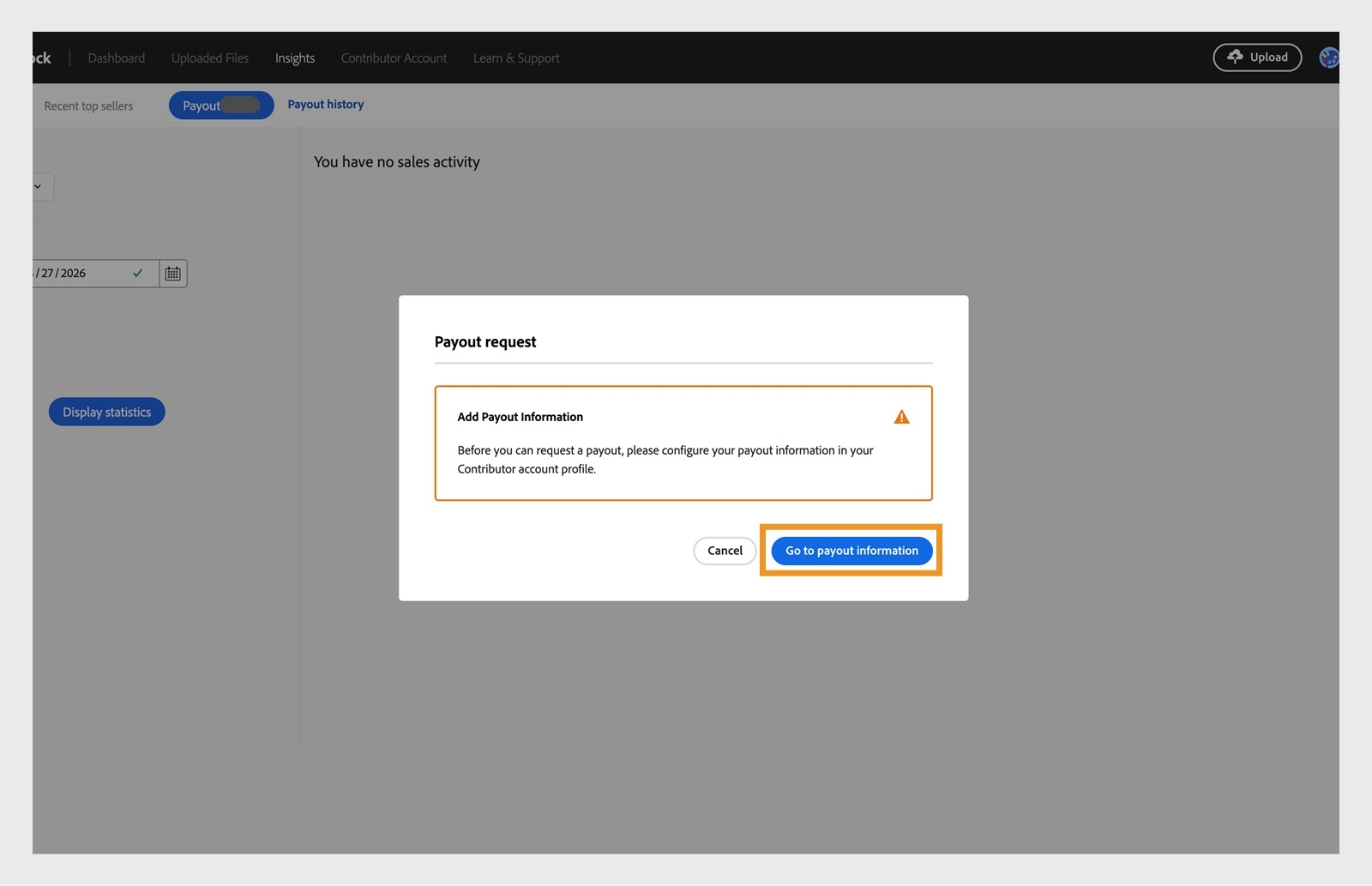The height and width of the screenshot is (886, 1372).
Task: Select the Insights menu item
Action: pyautogui.click(x=295, y=58)
